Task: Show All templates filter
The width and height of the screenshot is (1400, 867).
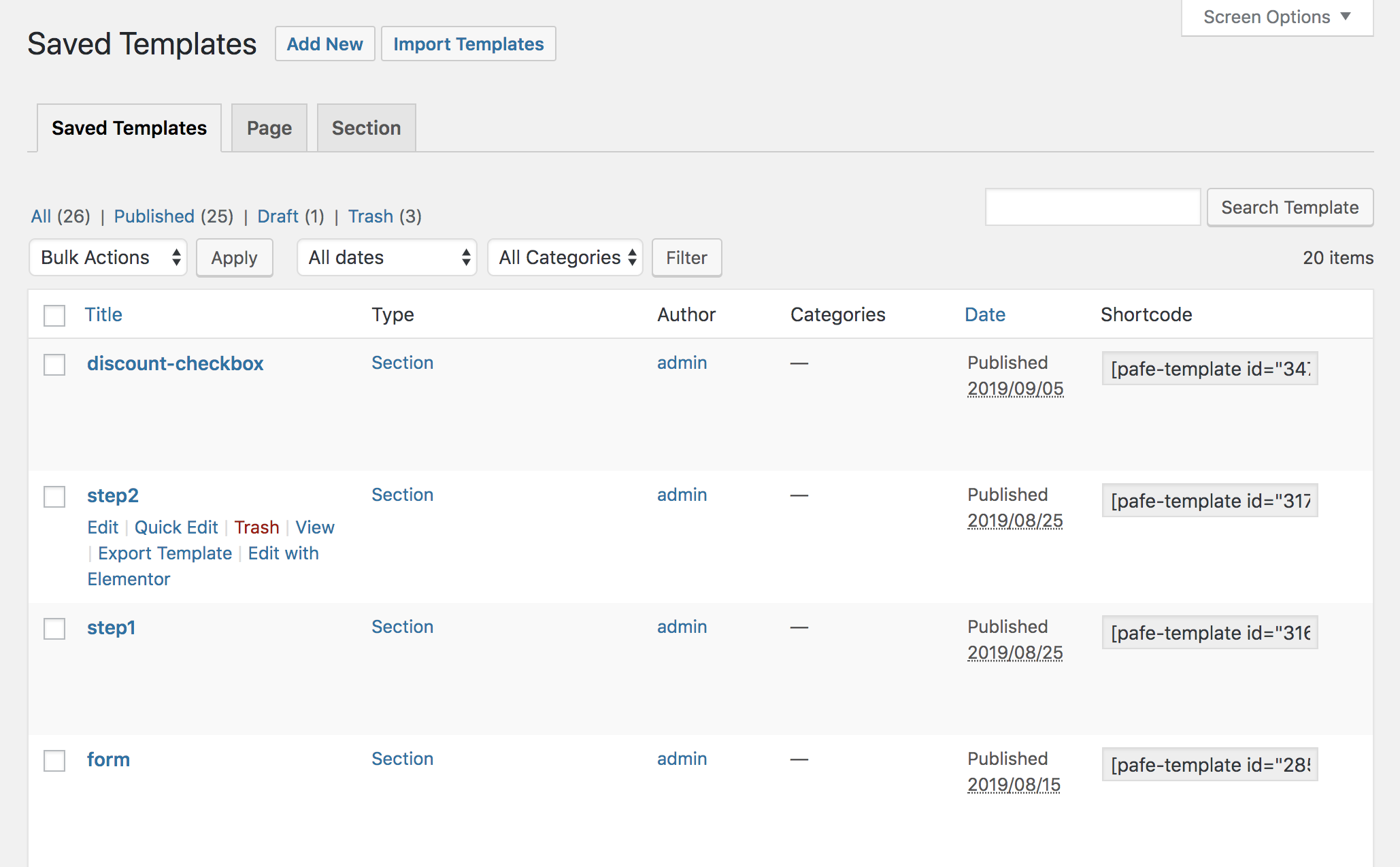Action: click(x=41, y=216)
